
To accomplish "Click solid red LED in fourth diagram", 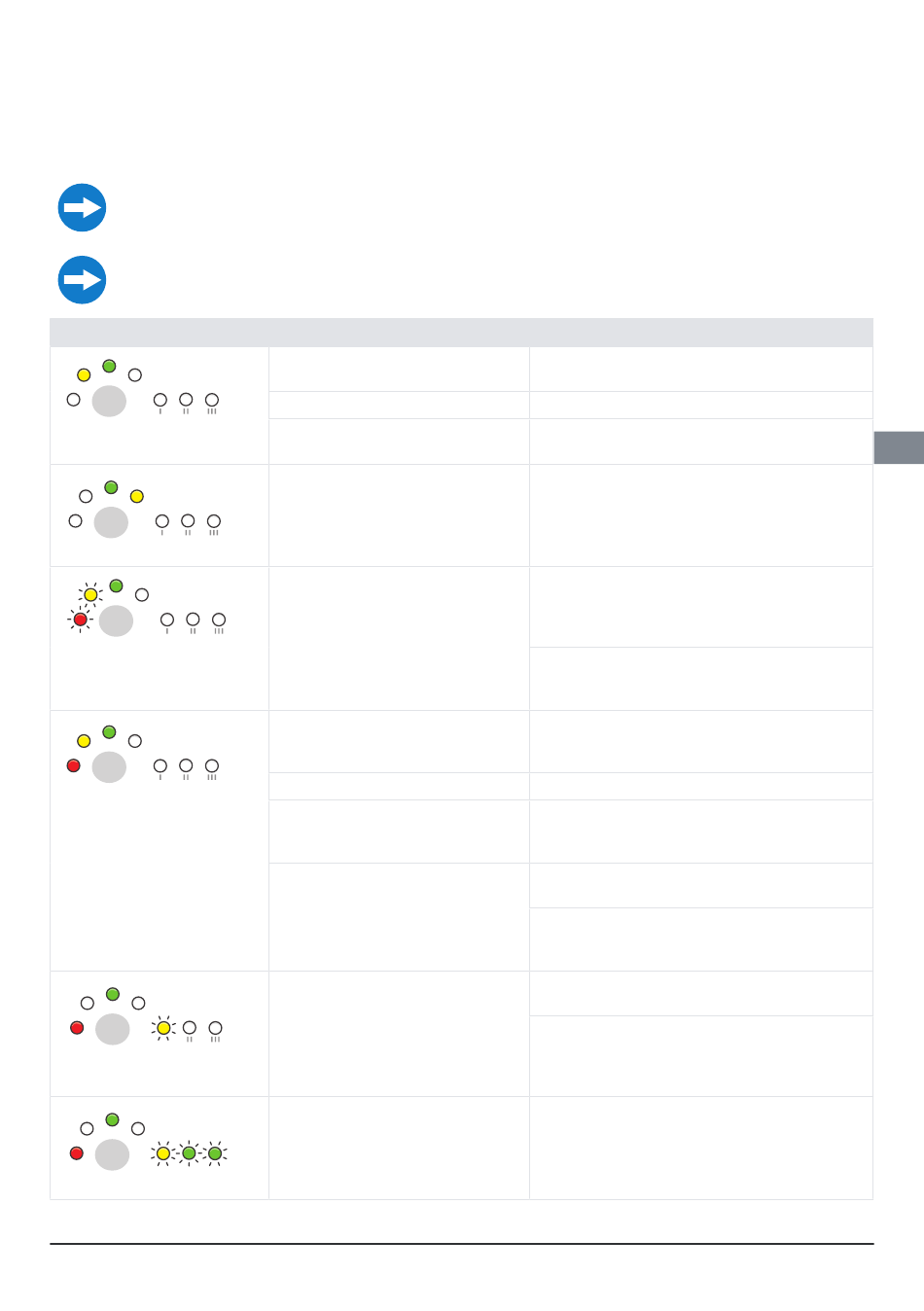I will pyautogui.click(x=74, y=765).
